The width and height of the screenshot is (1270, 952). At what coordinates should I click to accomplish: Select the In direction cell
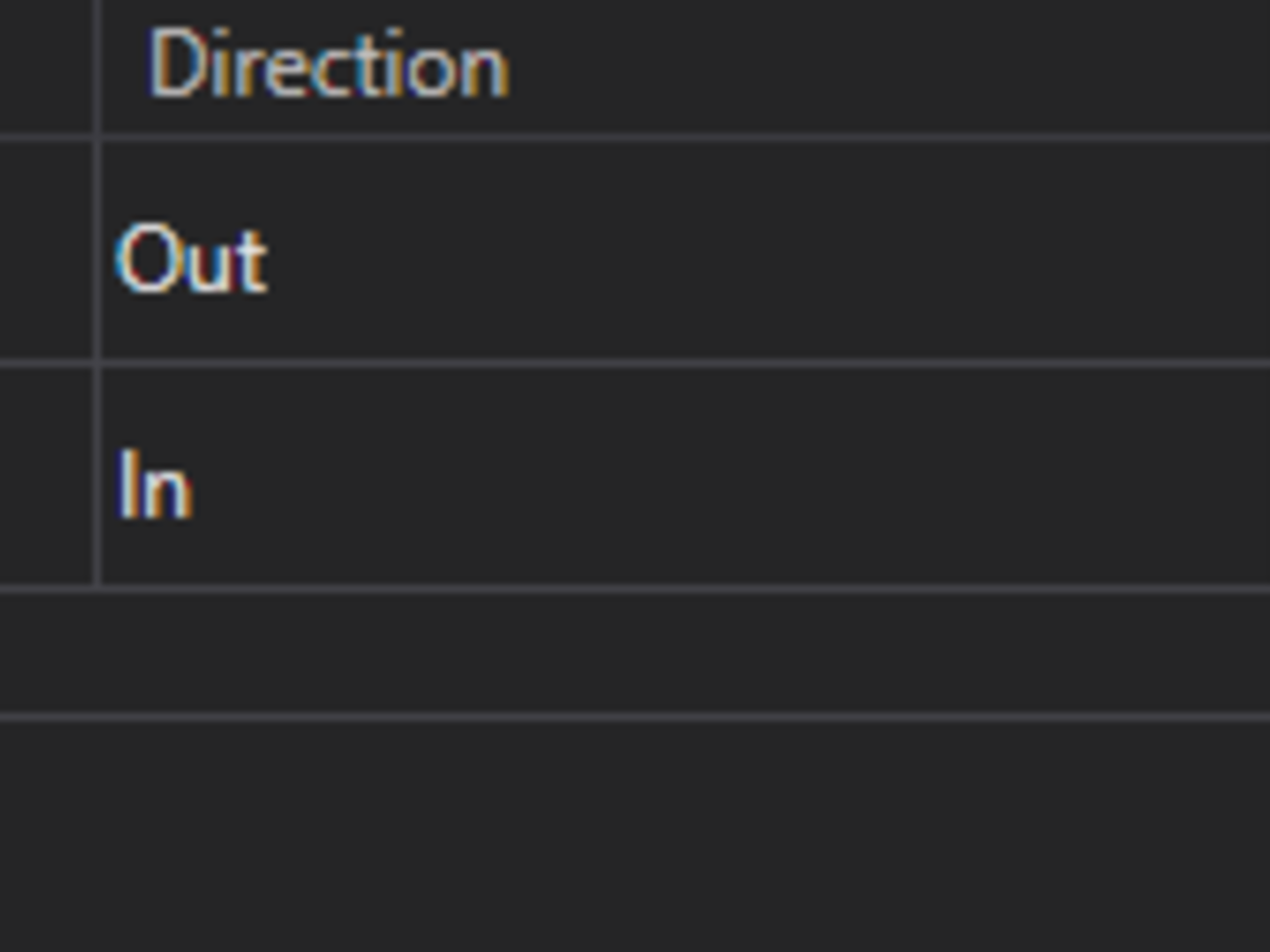click(x=155, y=486)
